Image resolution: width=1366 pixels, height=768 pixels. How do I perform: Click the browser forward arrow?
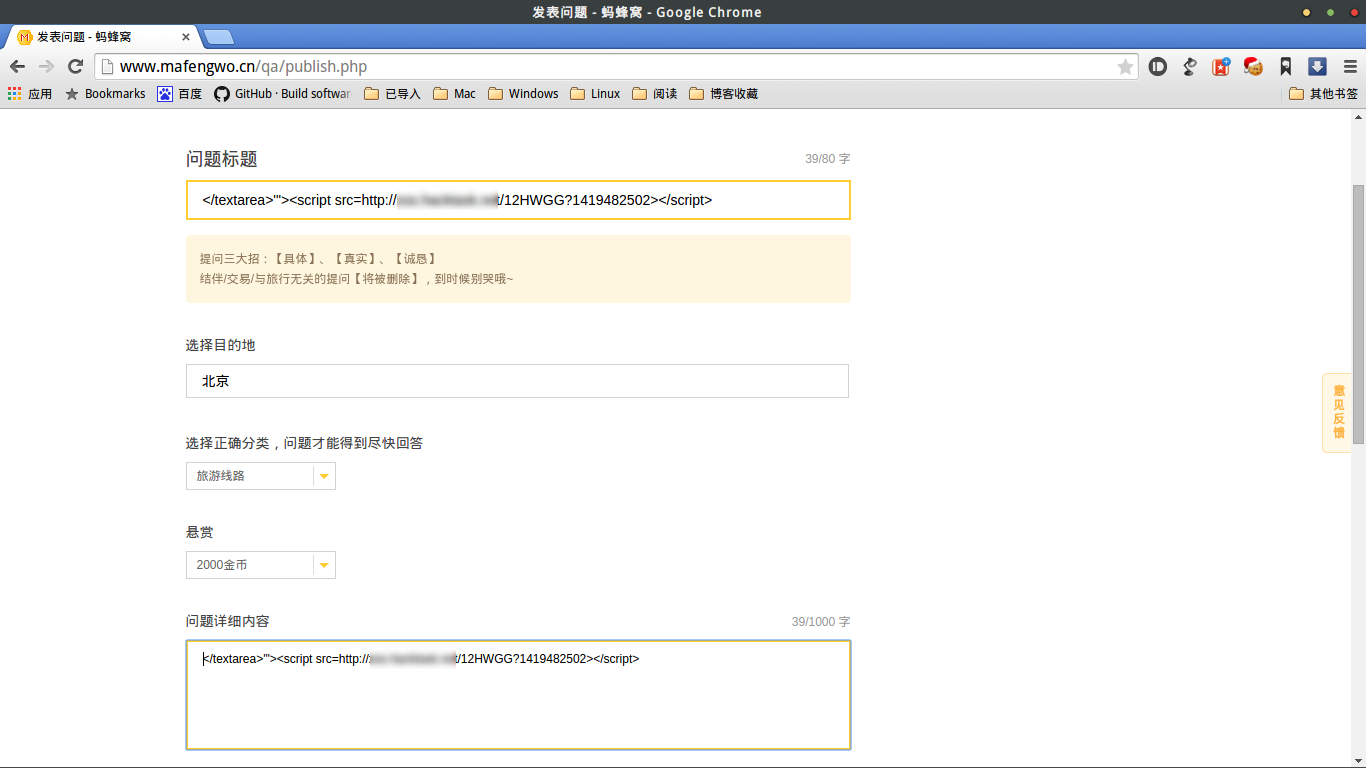click(46, 67)
